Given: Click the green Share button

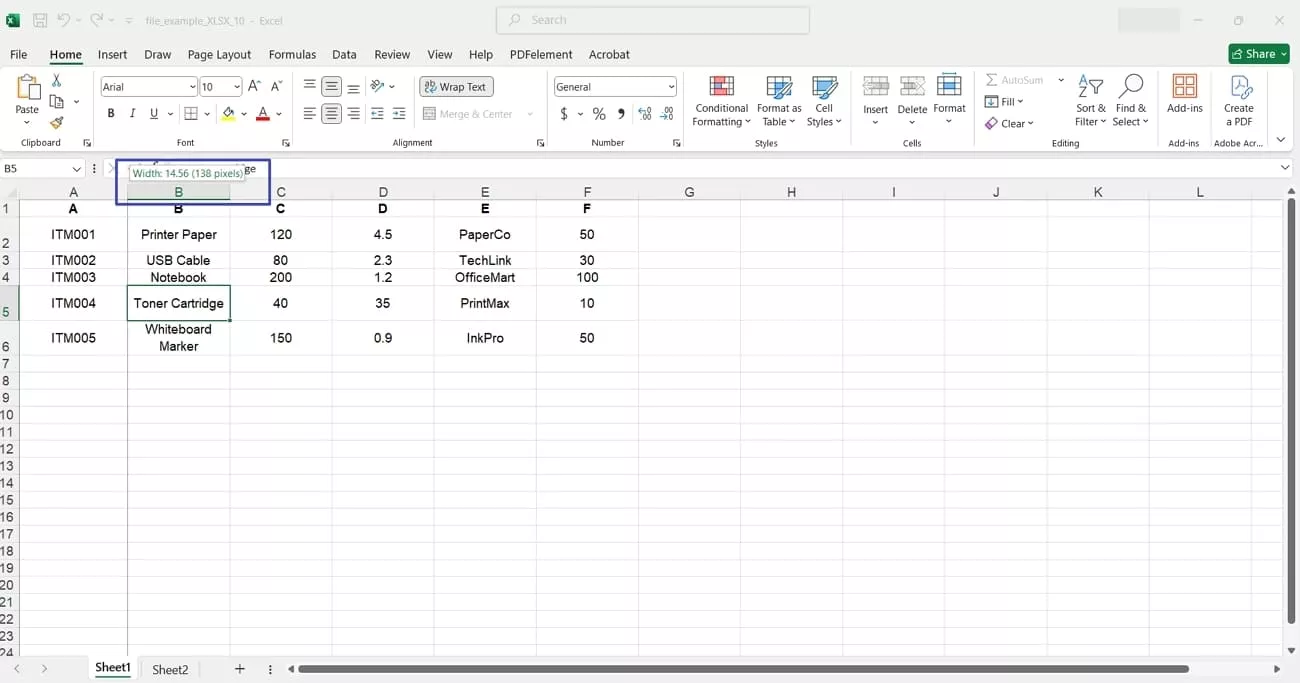Looking at the screenshot, I should click(x=1258, y=54).
